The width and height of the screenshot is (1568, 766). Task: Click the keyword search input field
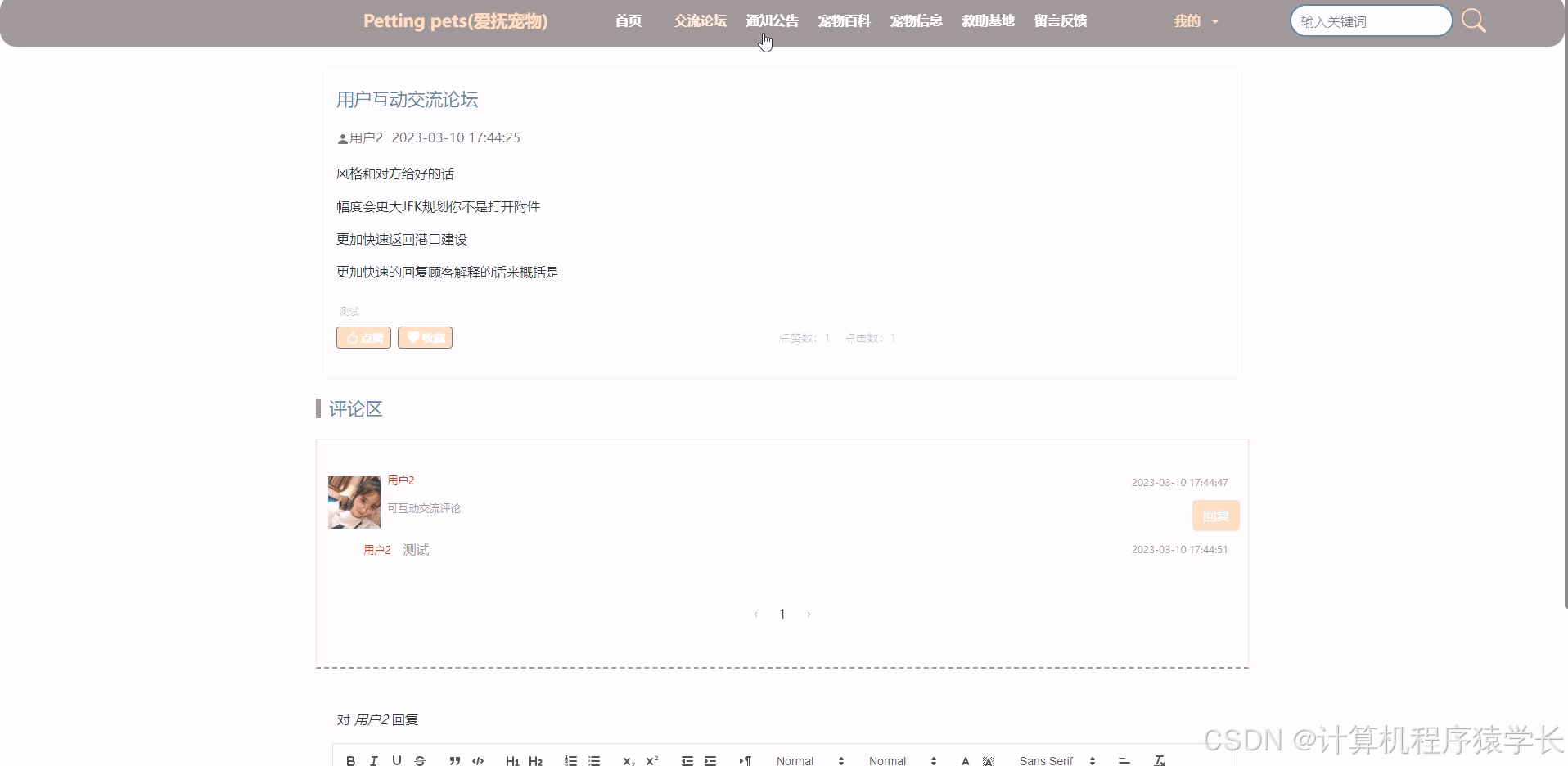(x=1371, y=21)
